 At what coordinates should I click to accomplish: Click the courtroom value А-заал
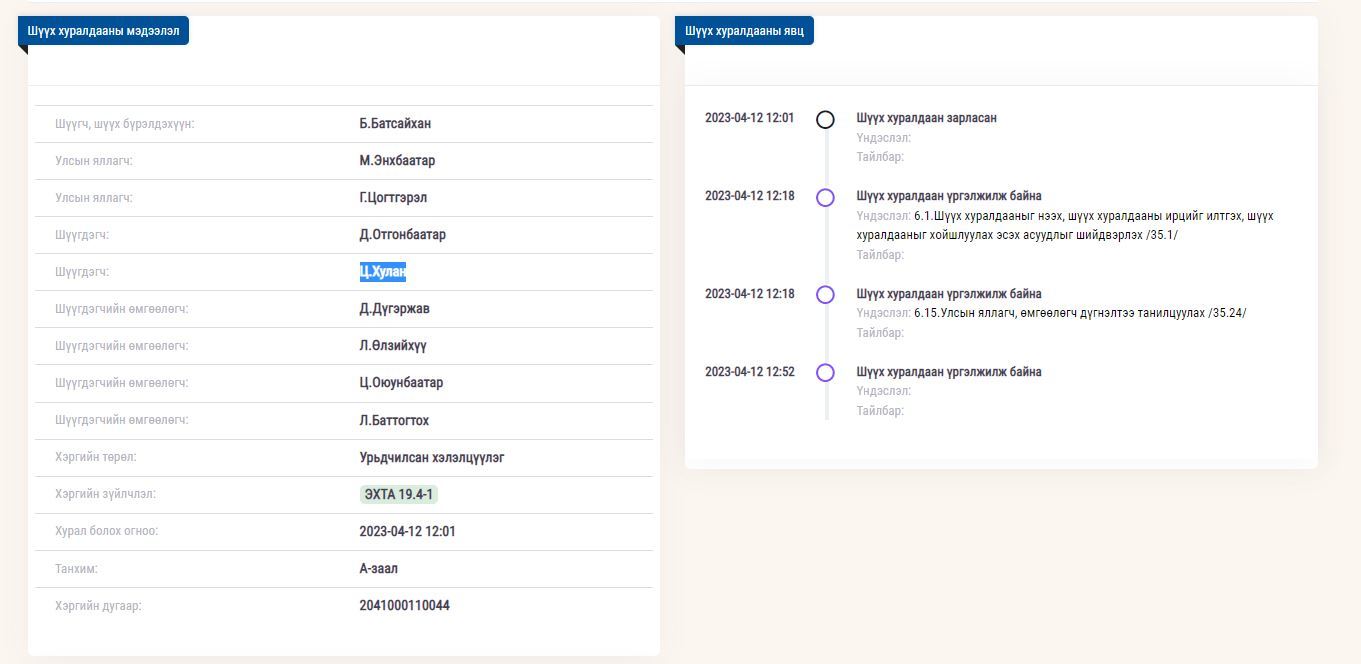[378, 568]
